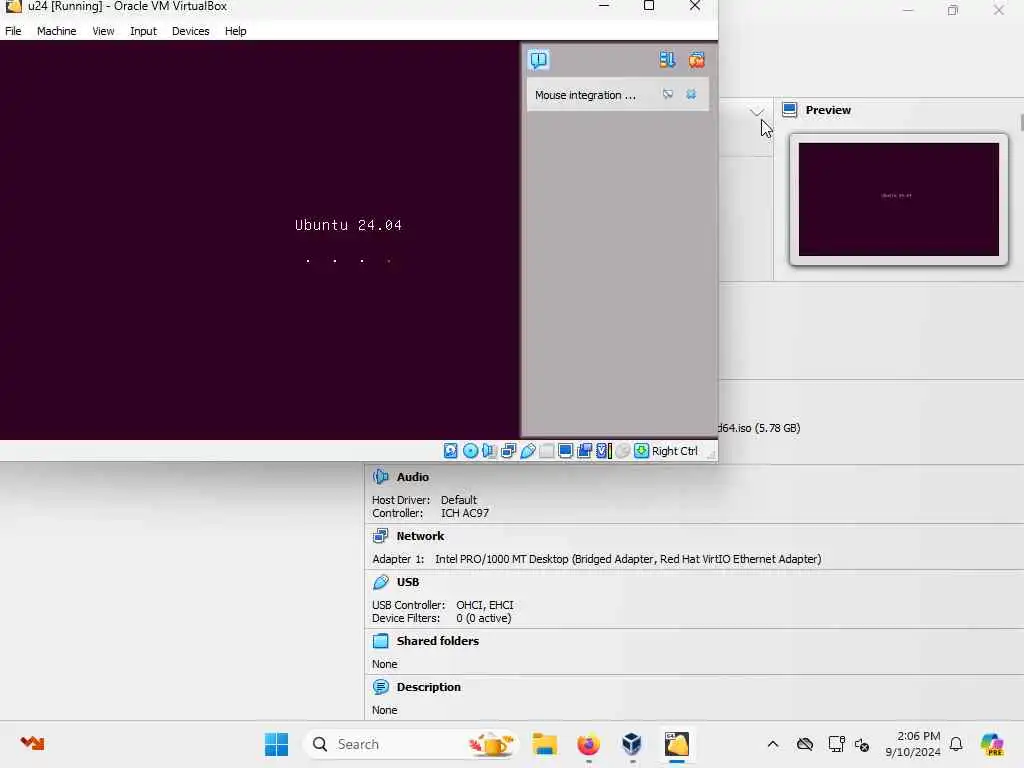Click the cloud sync tray icon
The width and height of the screenshot is (1024, 768).
pyautogui.click(x=805, y=744)
